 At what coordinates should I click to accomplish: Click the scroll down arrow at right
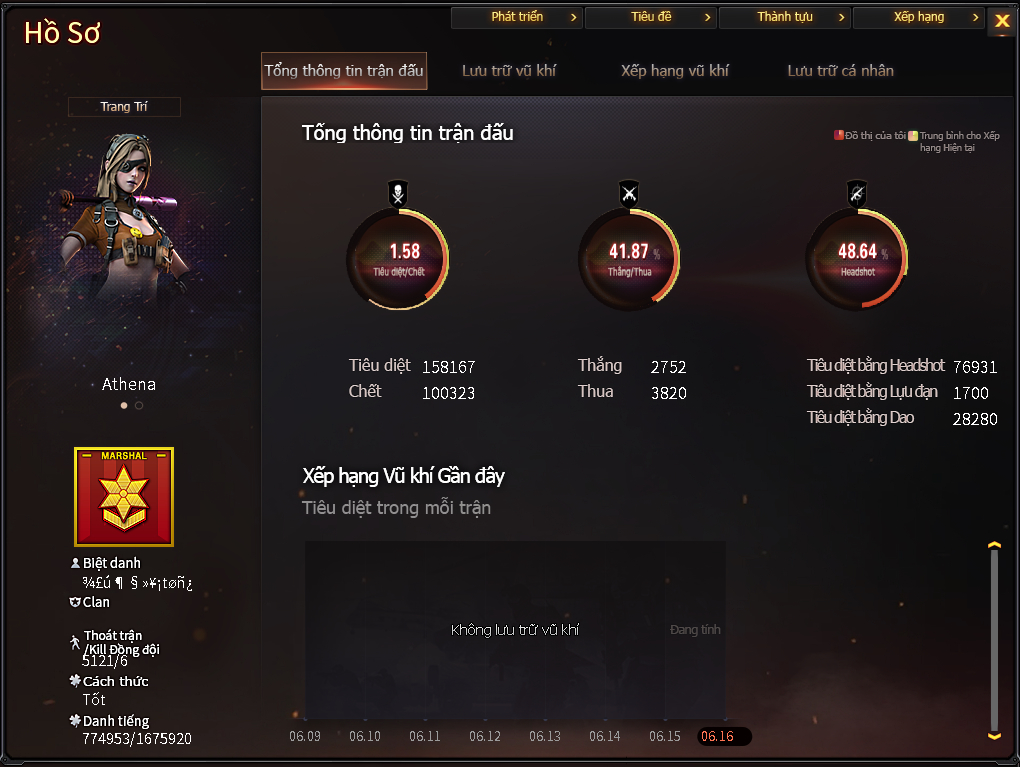click(x=994, y=736)
